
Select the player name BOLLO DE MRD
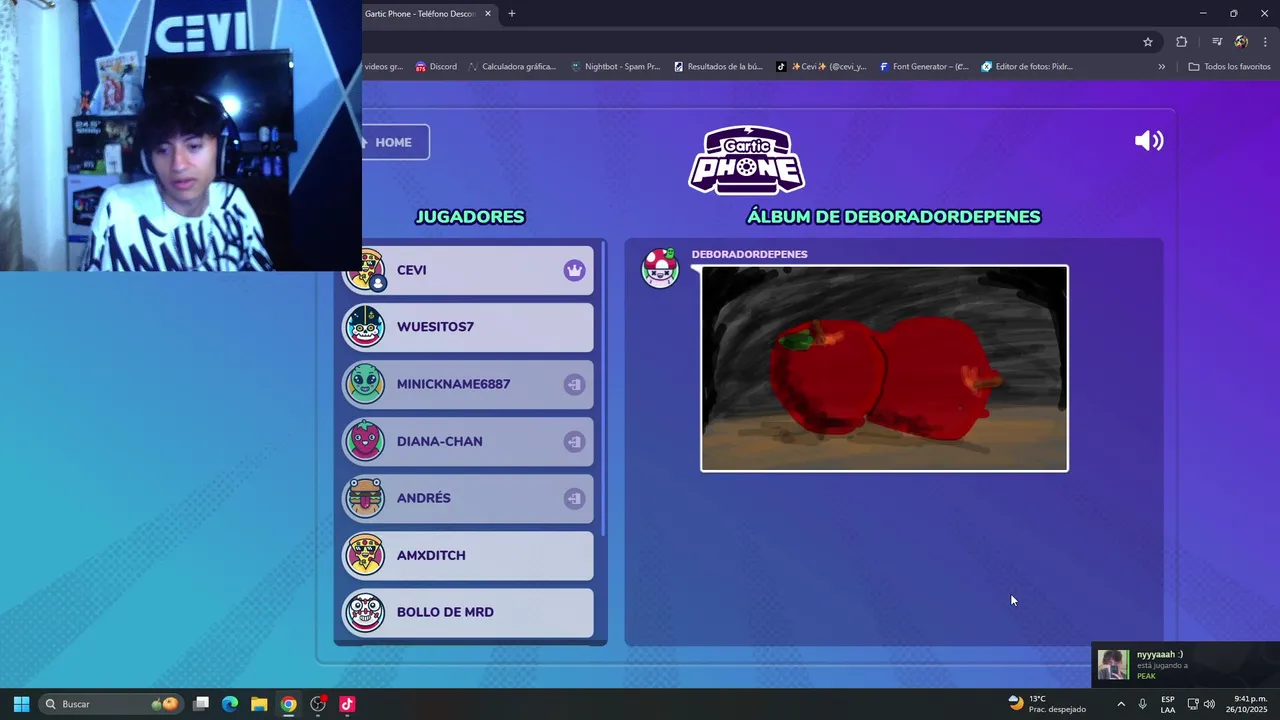445,612
